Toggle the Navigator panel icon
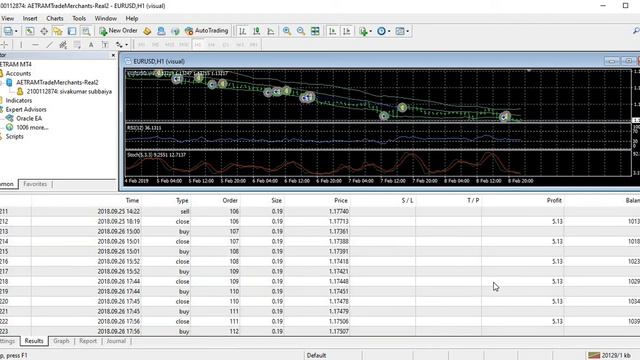This screenshot has width=640, height=360. point(58,31)
